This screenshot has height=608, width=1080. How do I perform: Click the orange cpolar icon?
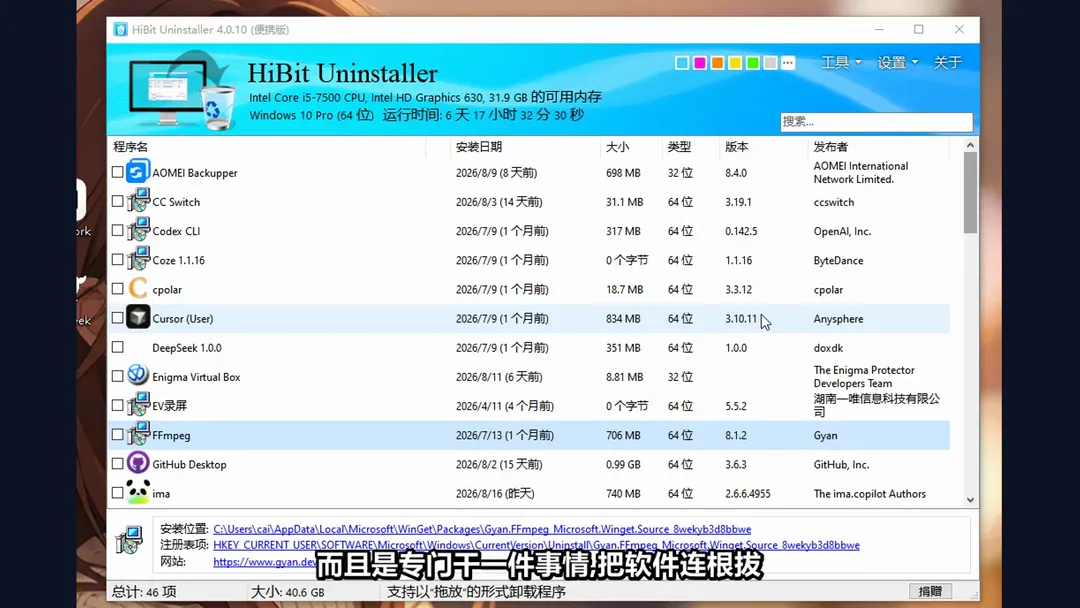coord(138,288)
